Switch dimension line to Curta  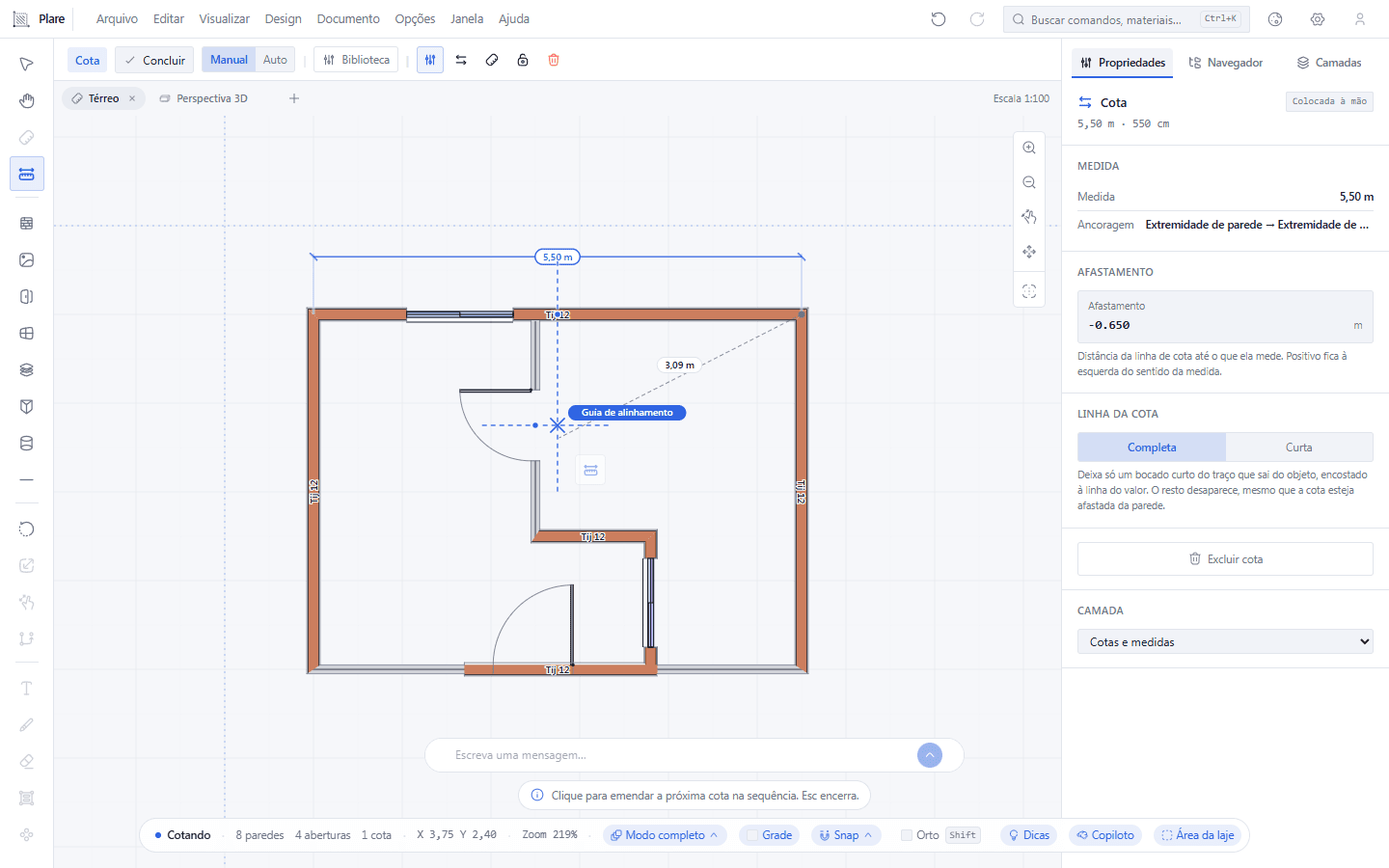[1299, 448]
